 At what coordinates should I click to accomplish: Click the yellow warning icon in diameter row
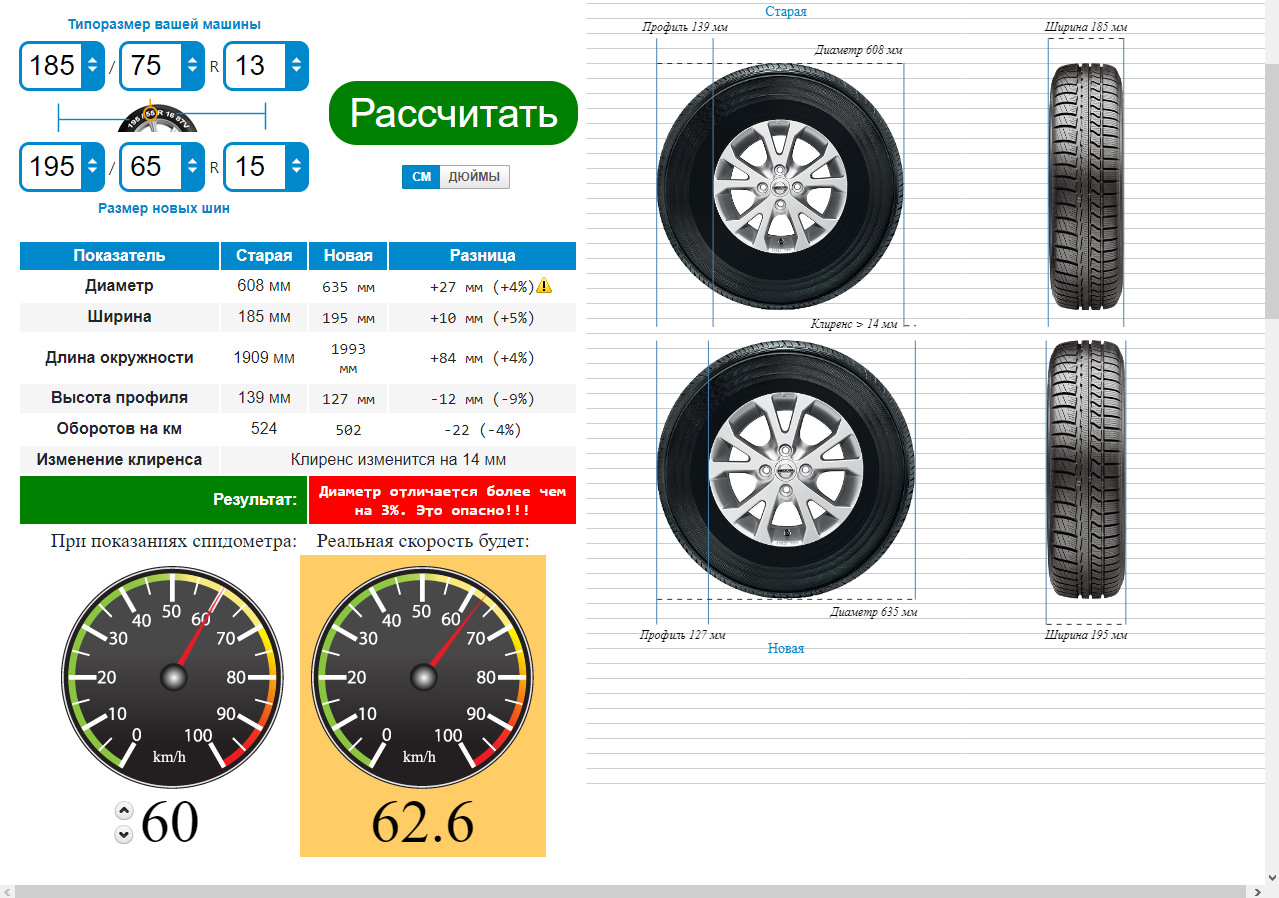click(544, 286)
